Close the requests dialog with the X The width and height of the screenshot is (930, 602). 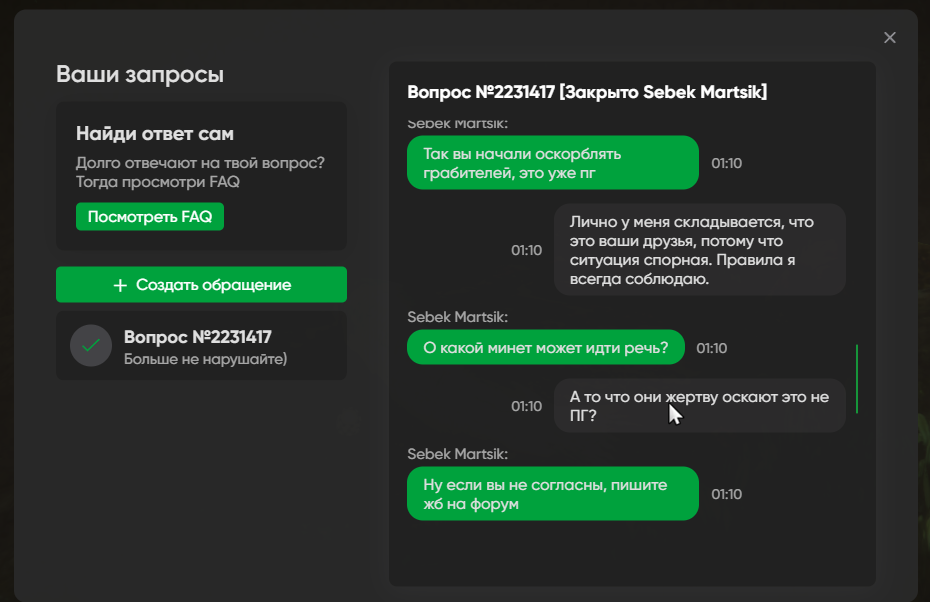(890, 38)
